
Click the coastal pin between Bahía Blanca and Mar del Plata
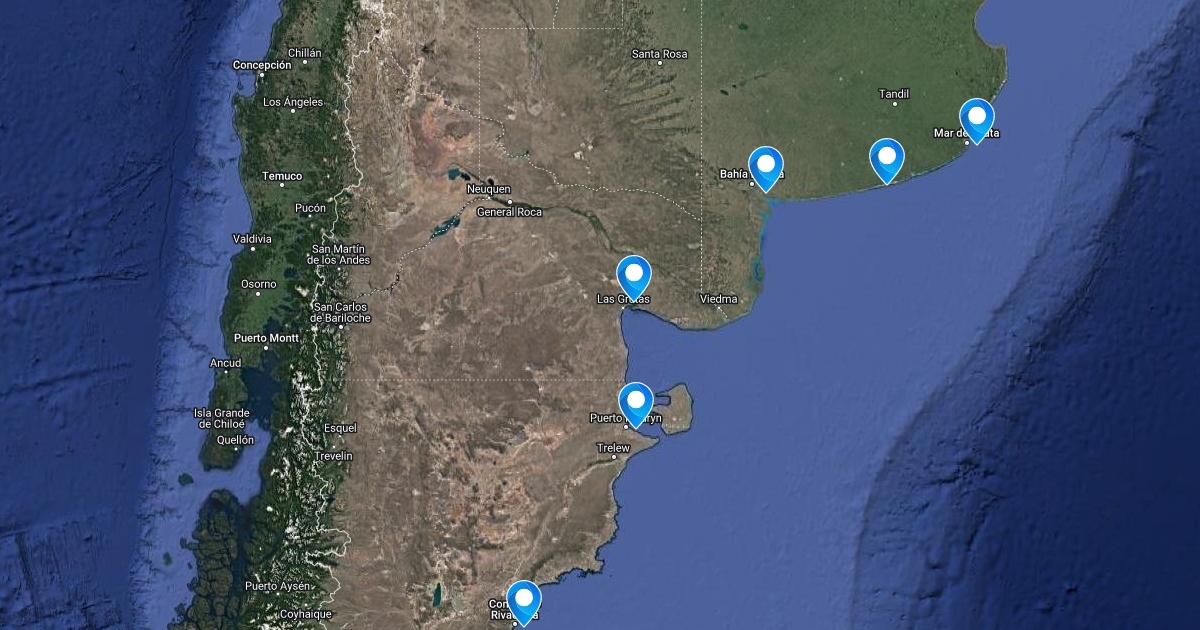(886, 158)
